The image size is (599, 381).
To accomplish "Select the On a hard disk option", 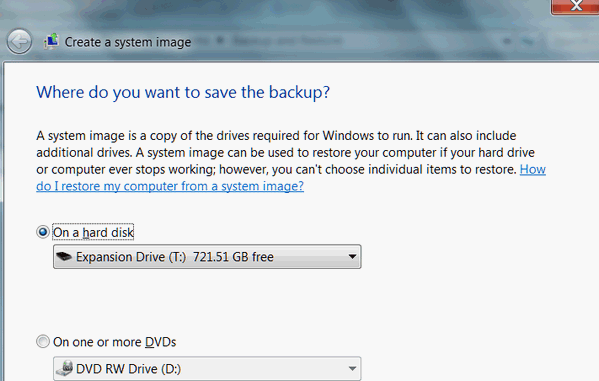I will (x=43, y=232).
